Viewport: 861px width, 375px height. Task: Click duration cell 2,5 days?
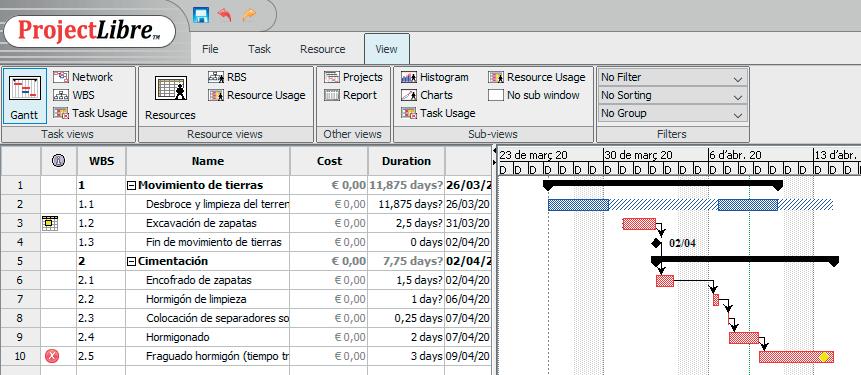tap(406, 223)
